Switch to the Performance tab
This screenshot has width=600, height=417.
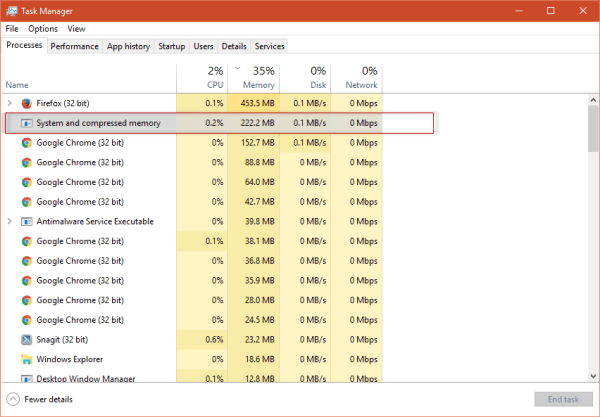(x=75, y=46)
